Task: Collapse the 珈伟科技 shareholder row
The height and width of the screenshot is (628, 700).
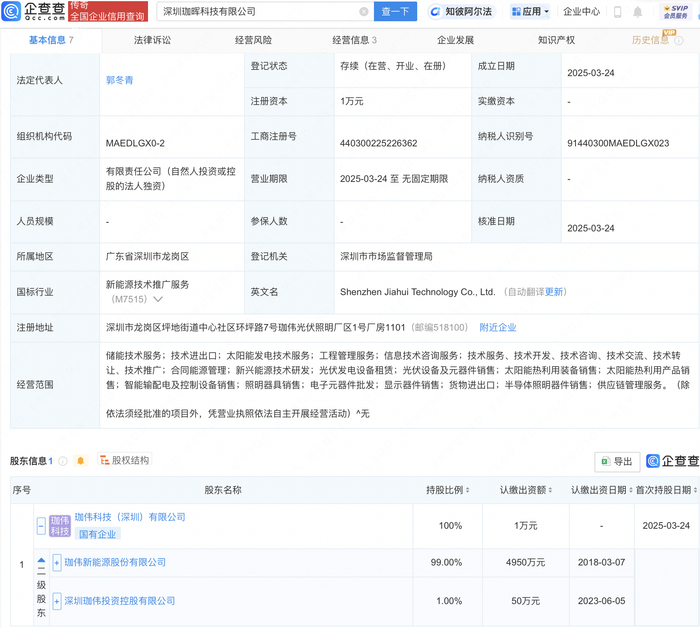Action: [41, 526]
